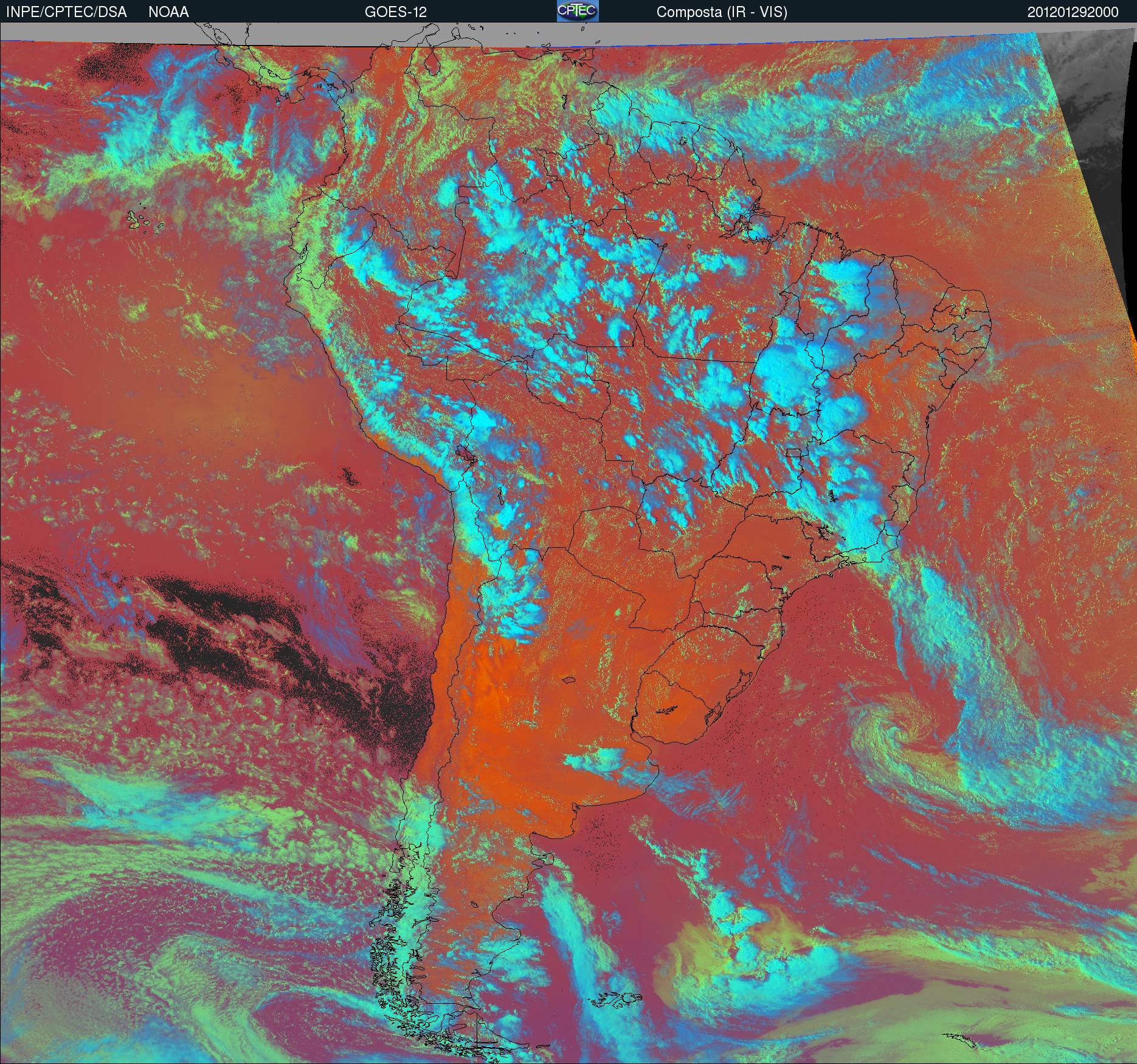Click the 201201292000 timestamp
Image resolution: width=1137 pixels, height=1064 pixels.
1073,12
